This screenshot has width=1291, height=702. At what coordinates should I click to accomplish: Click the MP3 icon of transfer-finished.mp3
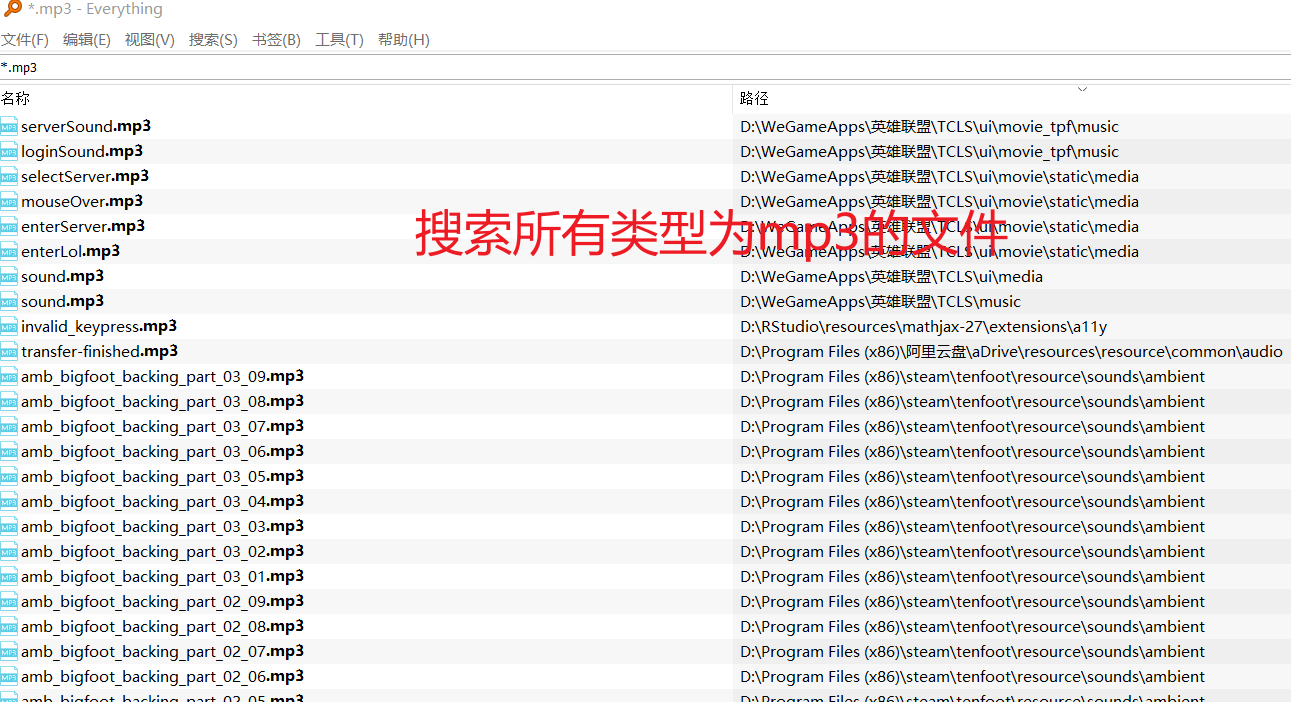click(9, 351)
